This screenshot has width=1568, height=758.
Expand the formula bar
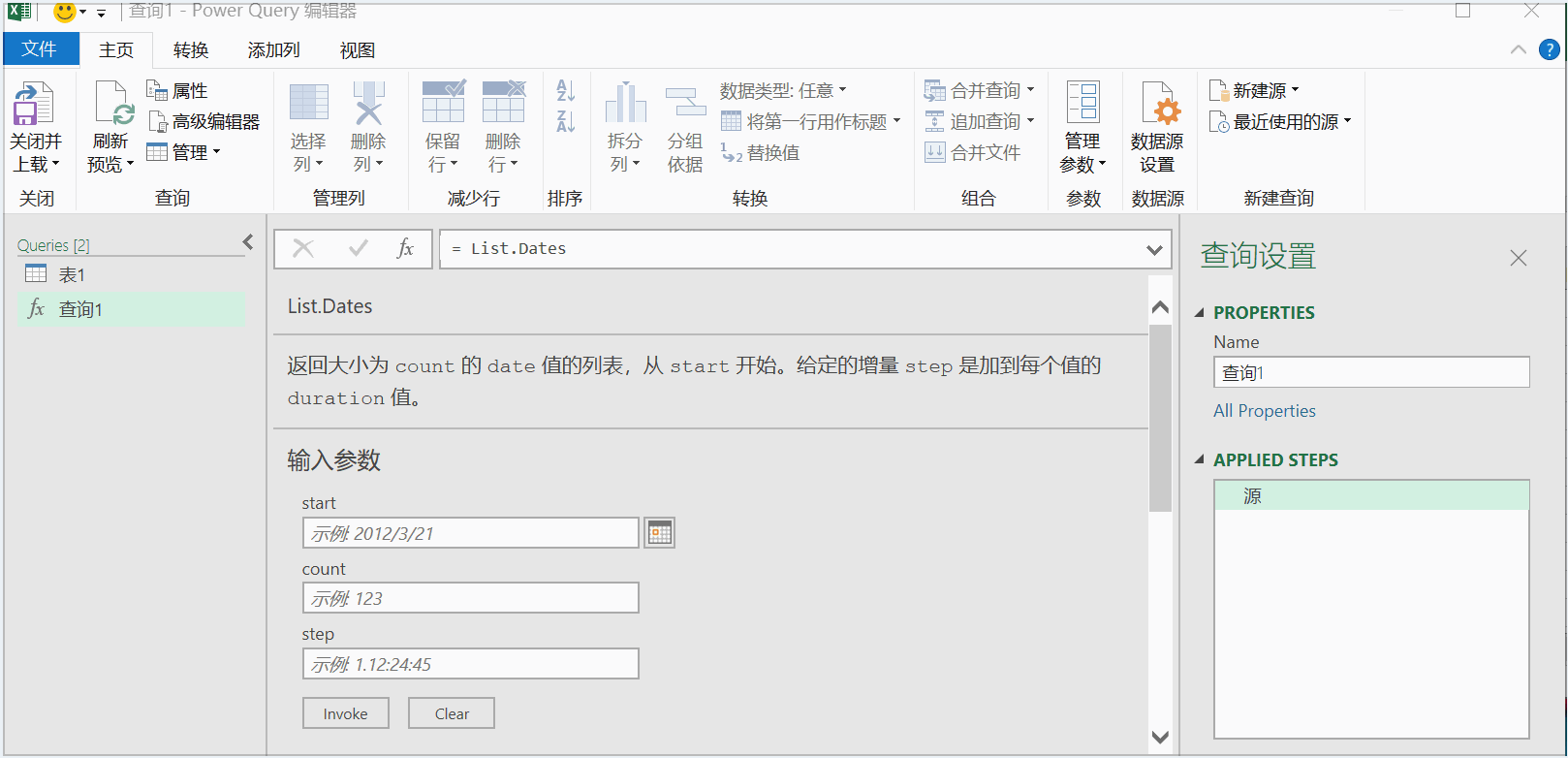[x=1154, y=250]
